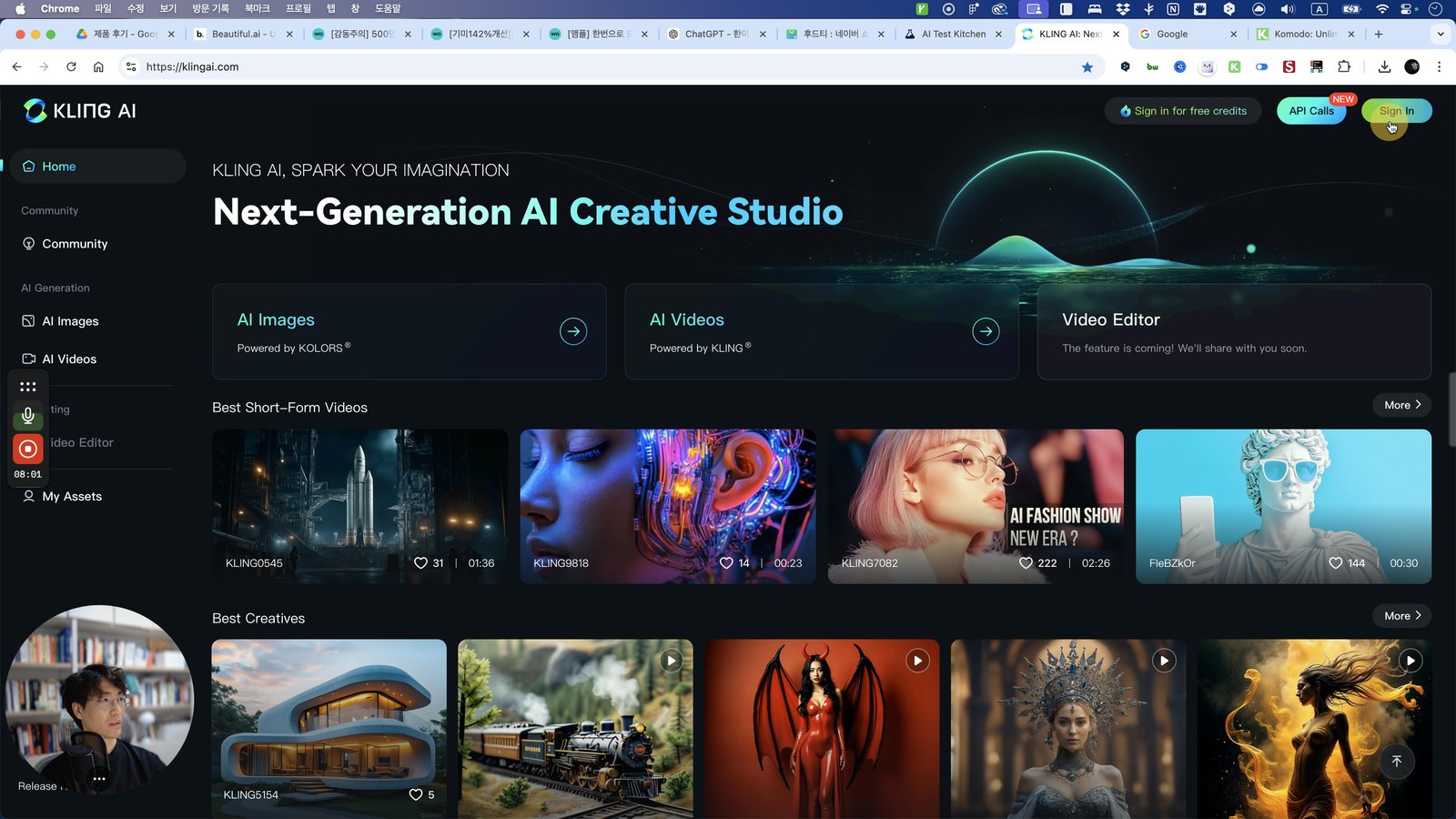Play the red devil woman creative
Screen dimensions: 1456x819
(917, 661)
